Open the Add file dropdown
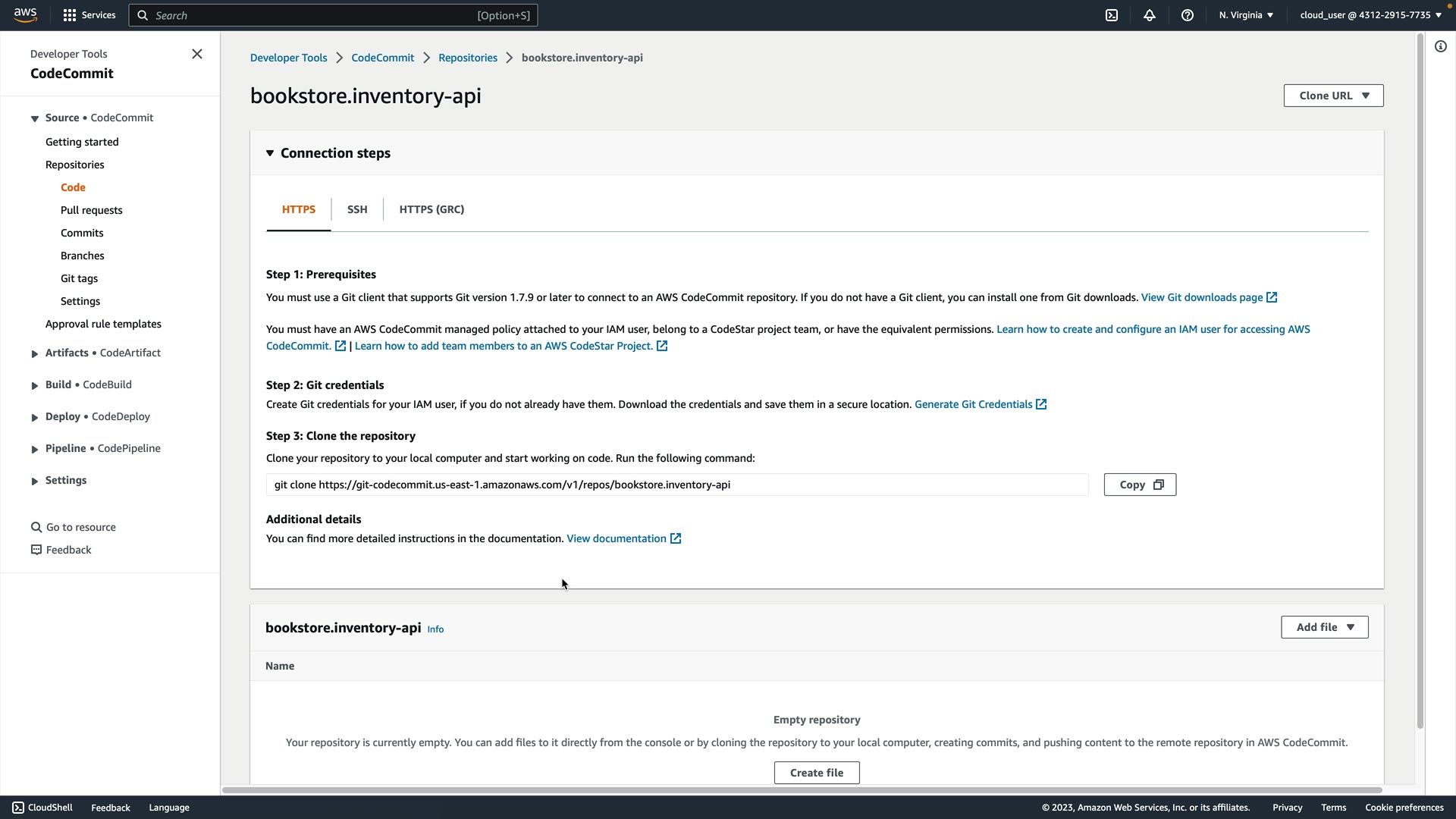Screen dimensions: 1456x819 coord(1324,627)
